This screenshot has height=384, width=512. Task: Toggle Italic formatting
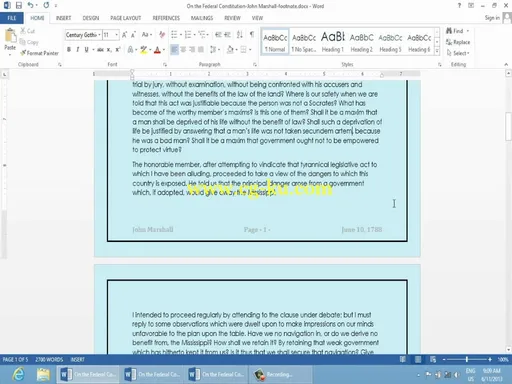77,50
